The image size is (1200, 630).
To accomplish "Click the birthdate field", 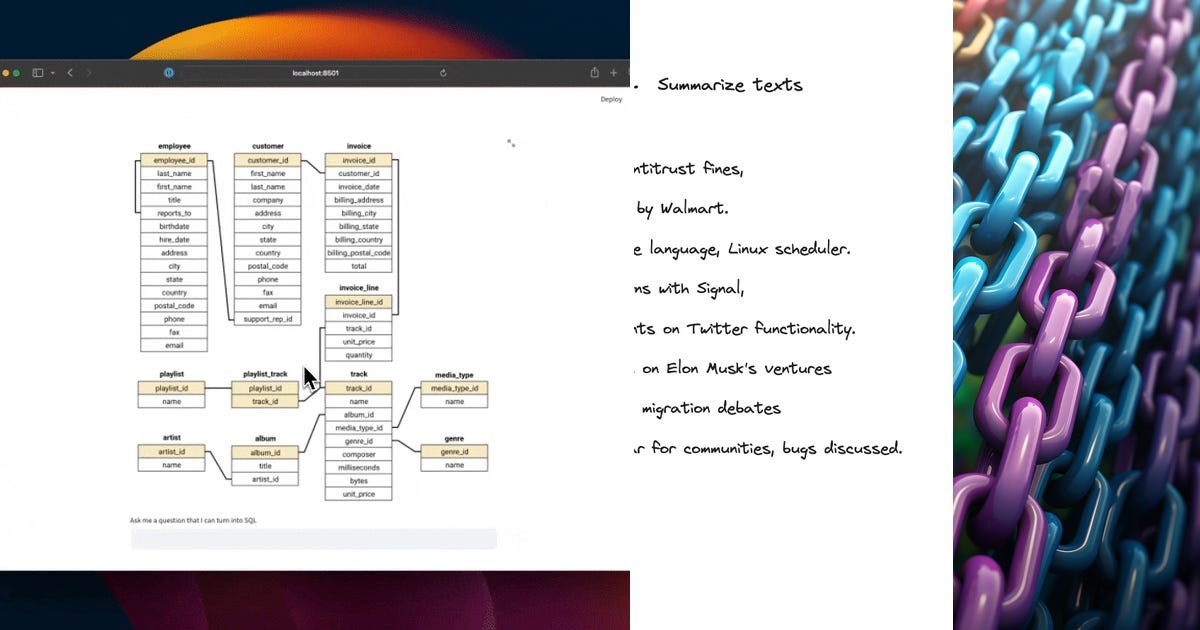I will 174,226.
